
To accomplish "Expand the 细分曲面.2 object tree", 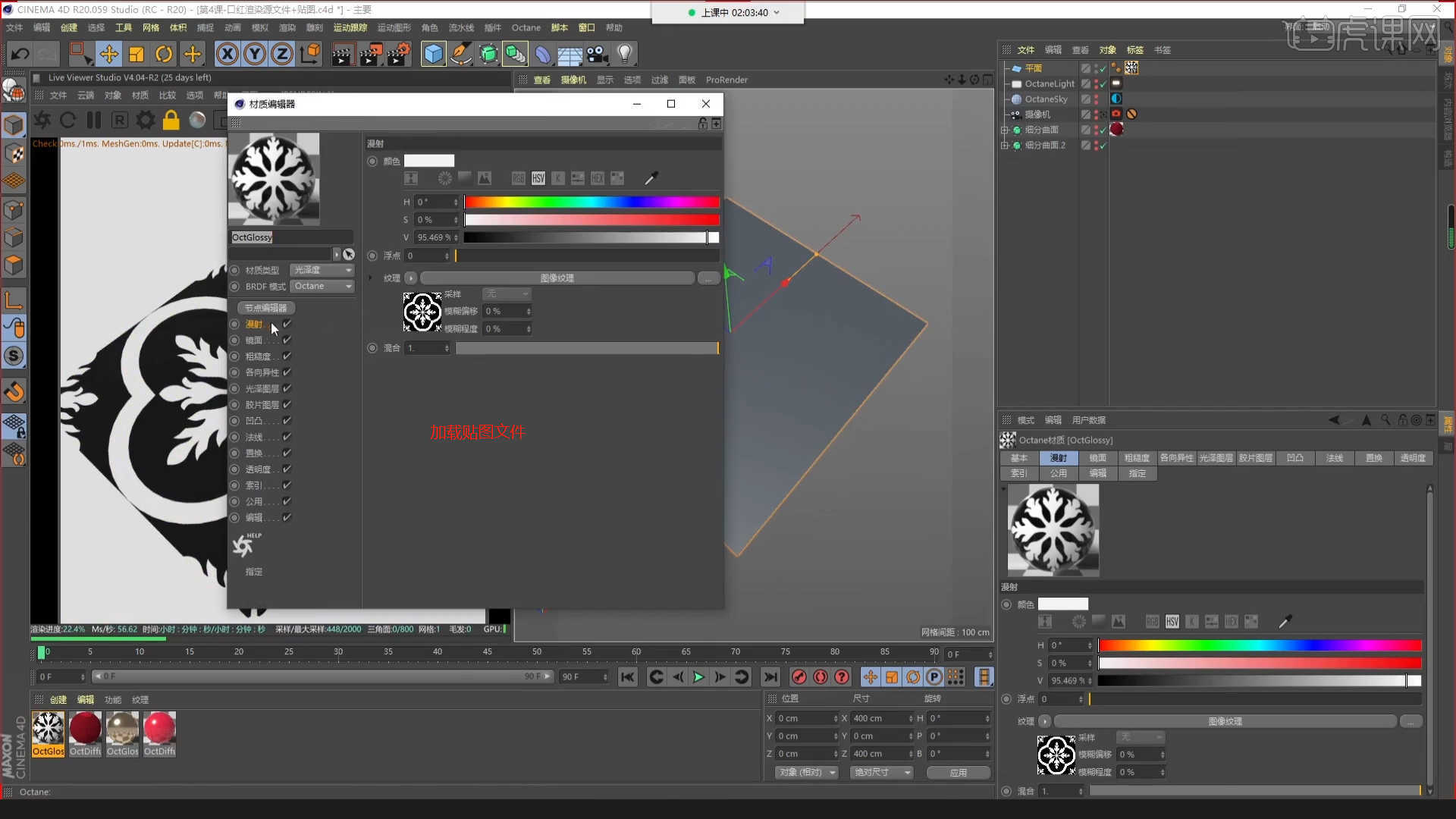I will 1004,145.
